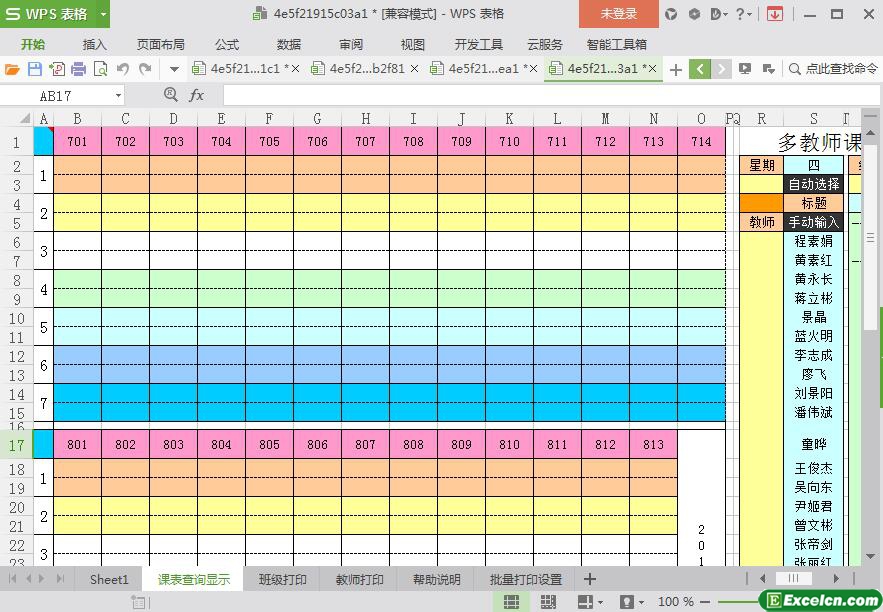Click the Redo arrow icon
Image resolution: width=883 pixels, height=612 pixels.
click(145, 69)
